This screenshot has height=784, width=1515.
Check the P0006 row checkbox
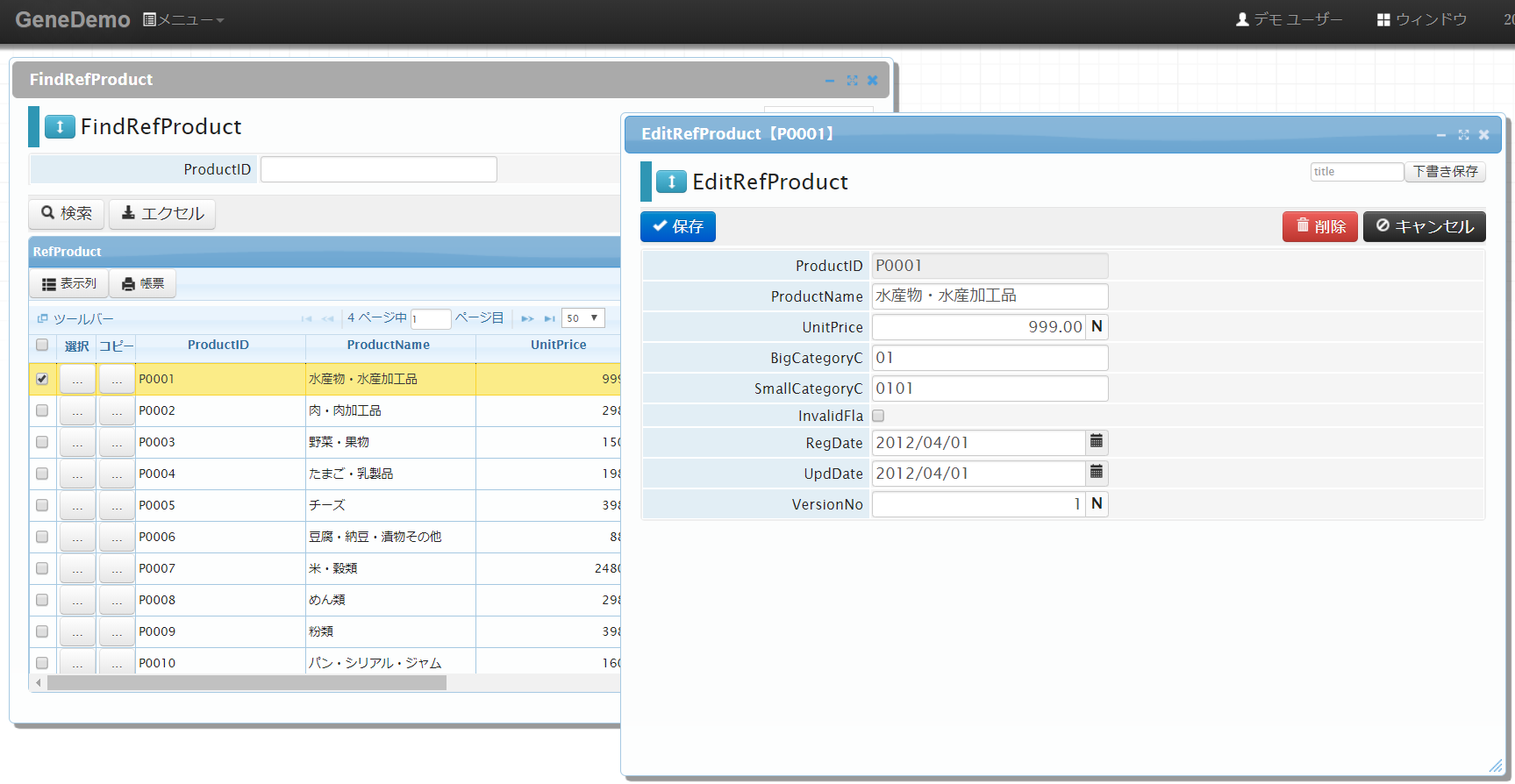(42, 537)
